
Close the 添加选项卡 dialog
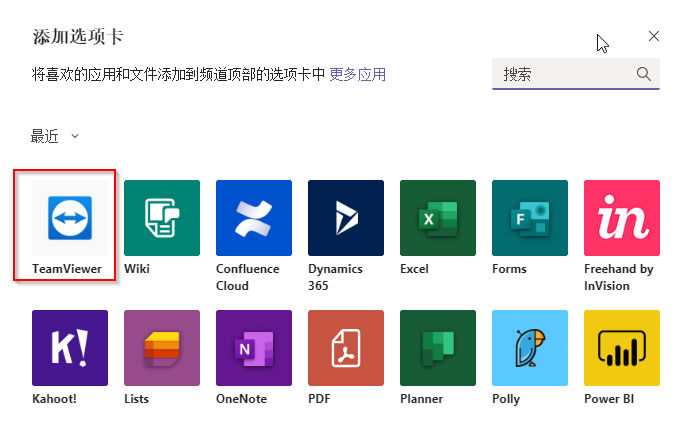click(654, 36)
